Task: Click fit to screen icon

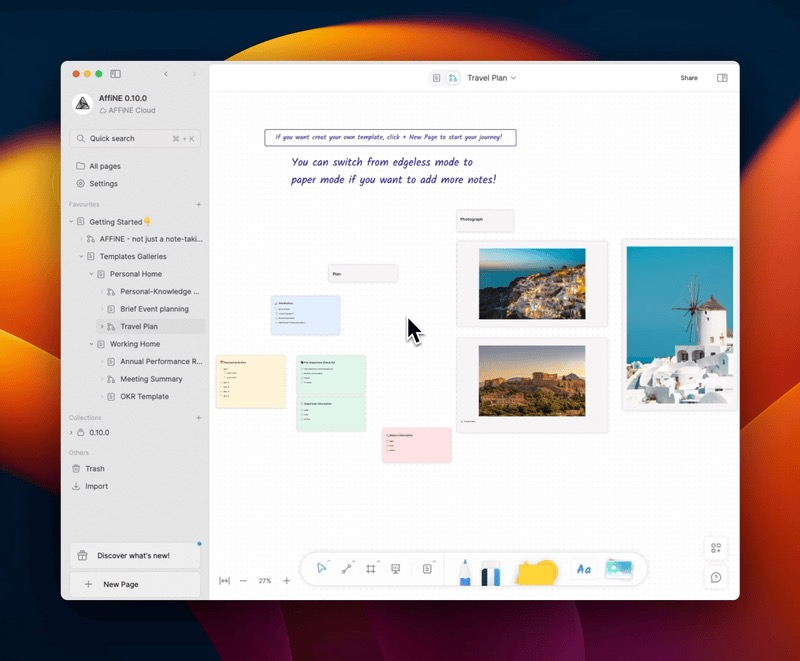Action: (224, 581)
